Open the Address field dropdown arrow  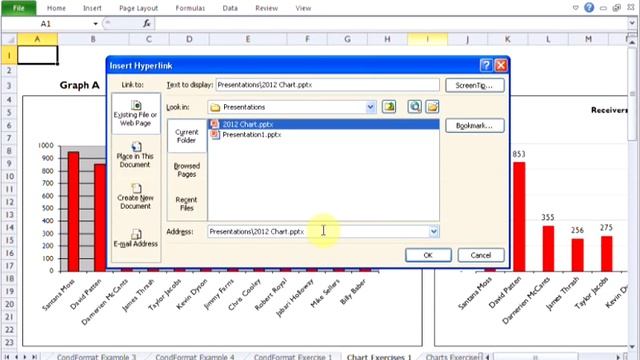(x=433, y=231)
